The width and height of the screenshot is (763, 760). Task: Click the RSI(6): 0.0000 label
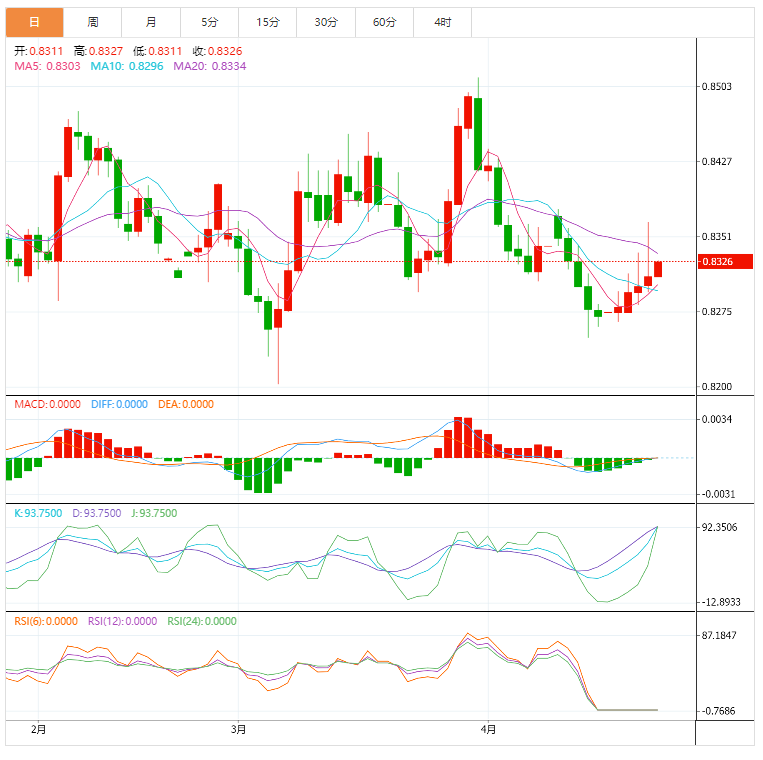tap(46, 621)
